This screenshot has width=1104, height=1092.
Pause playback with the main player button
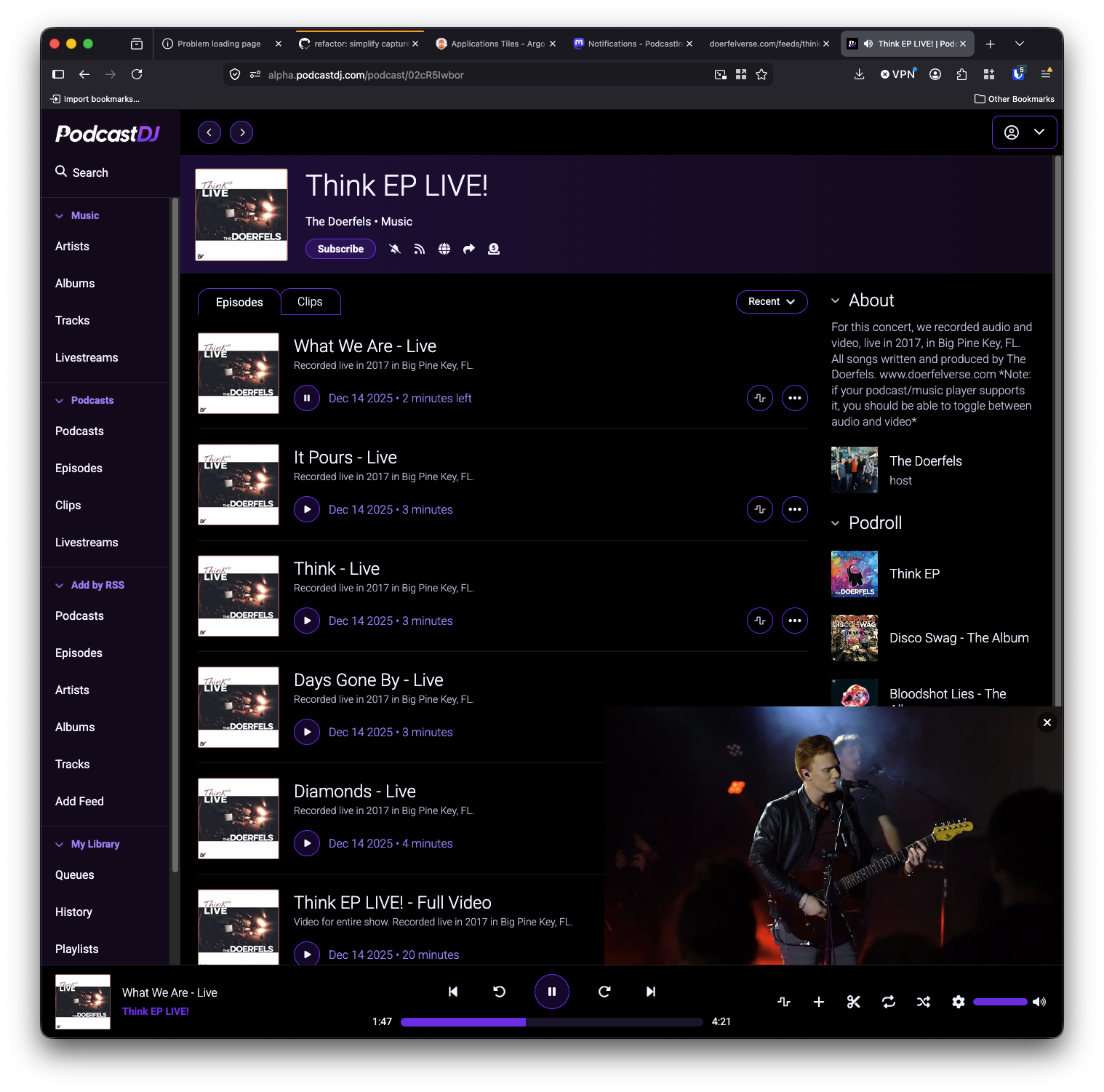coord(552,992)
